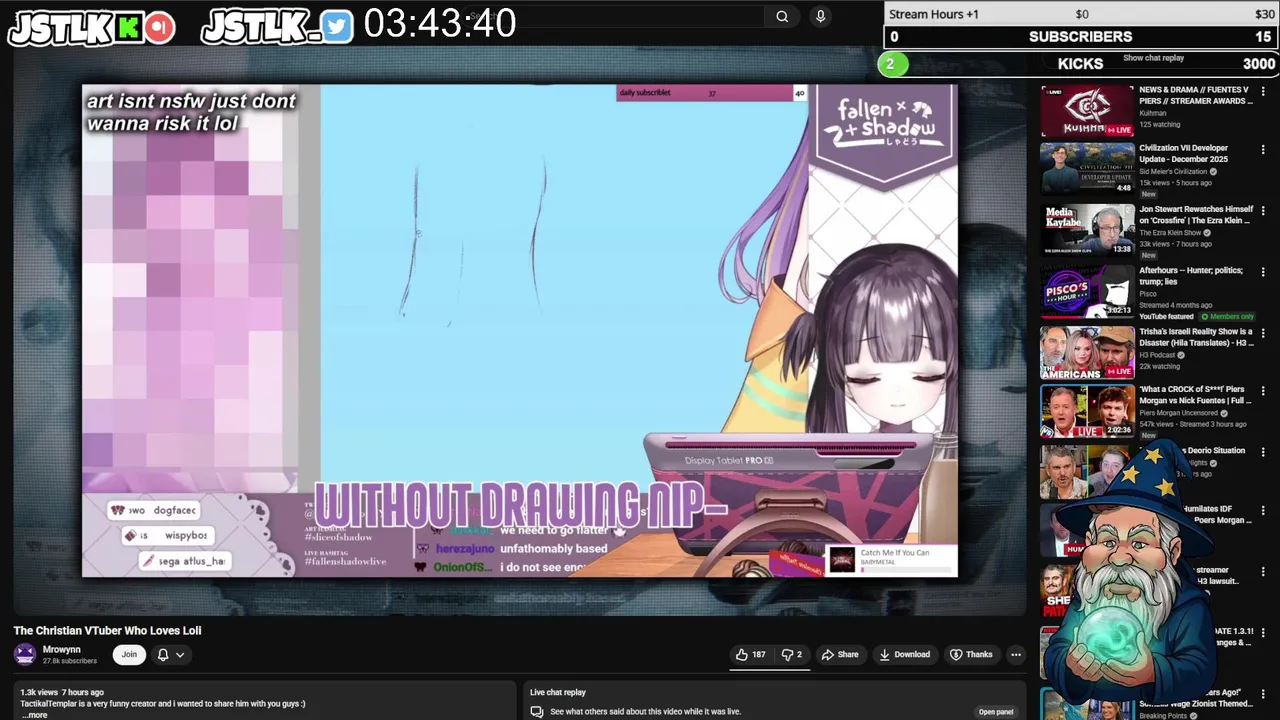Click the notification bell for Mrowynn
The width and height of the screenshot is (1280, 720).
point(163,655)
